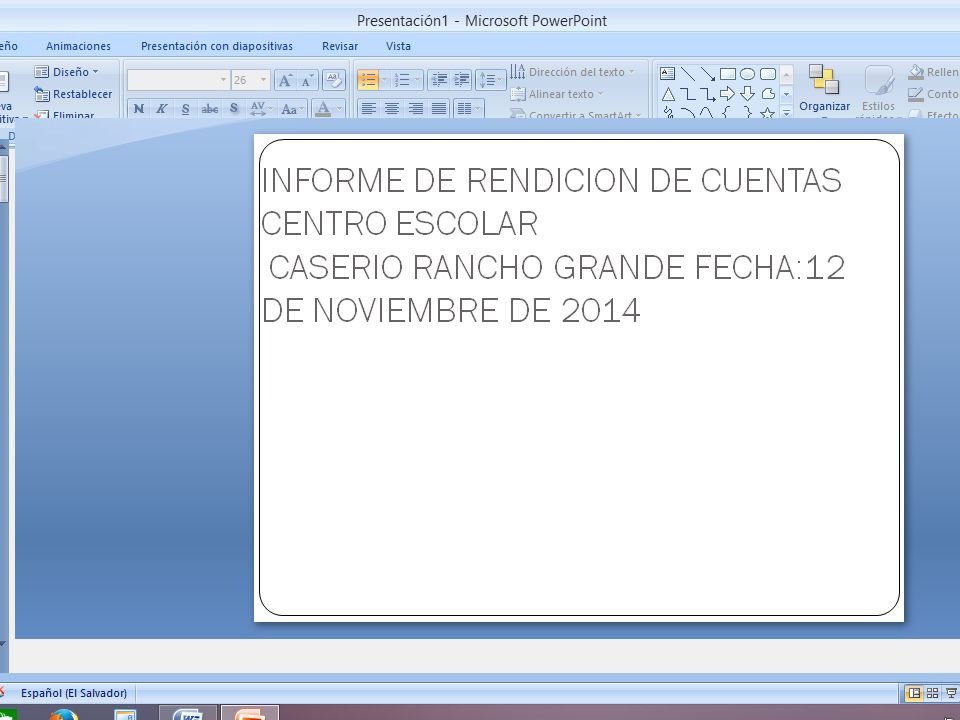Open the font size dropdown showing 26
The height and width of the screenshot is (720, 960).
(x=250, y=80)
